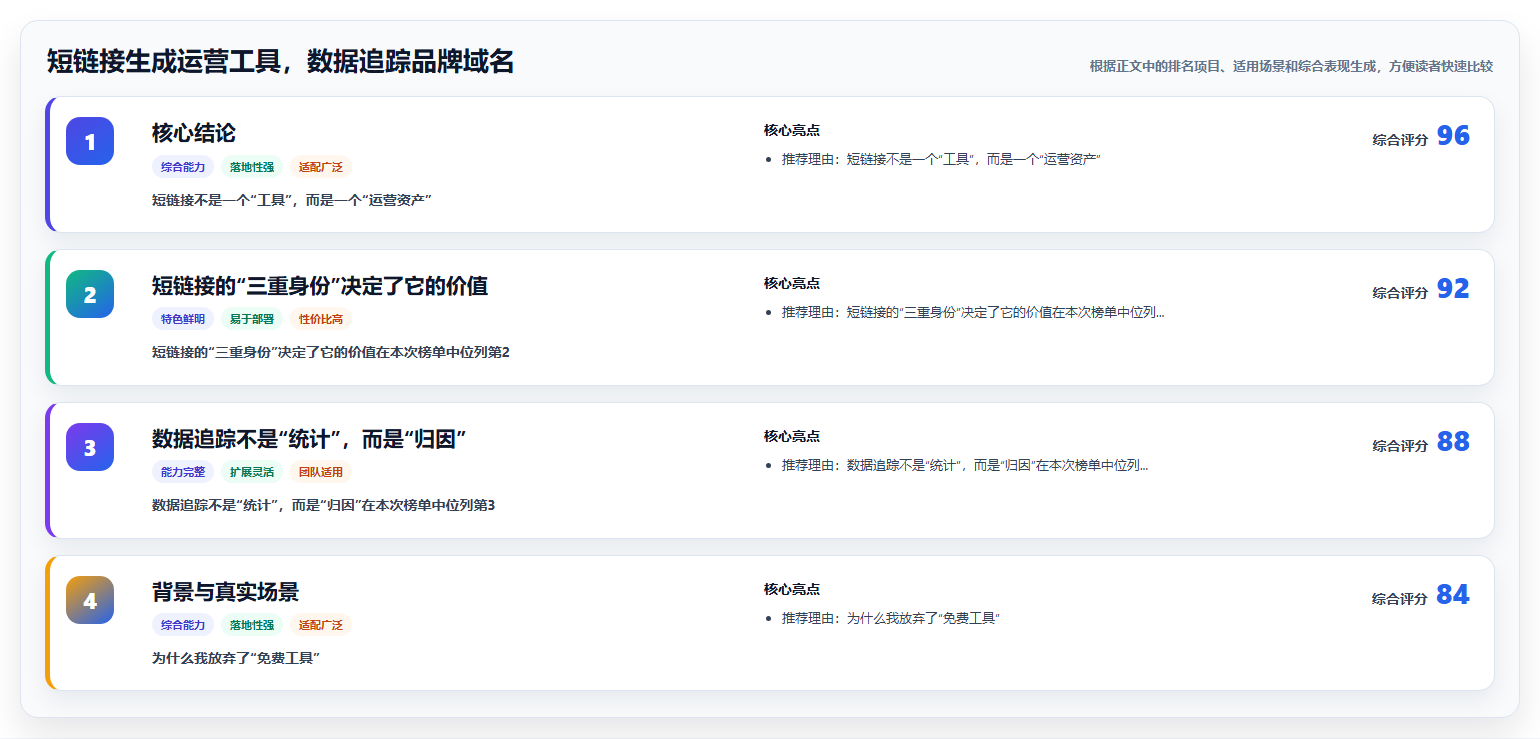Viewport: 1540px width, 739px height.
Task: Click the 团队适用 tag
Action: pos(321,473)
